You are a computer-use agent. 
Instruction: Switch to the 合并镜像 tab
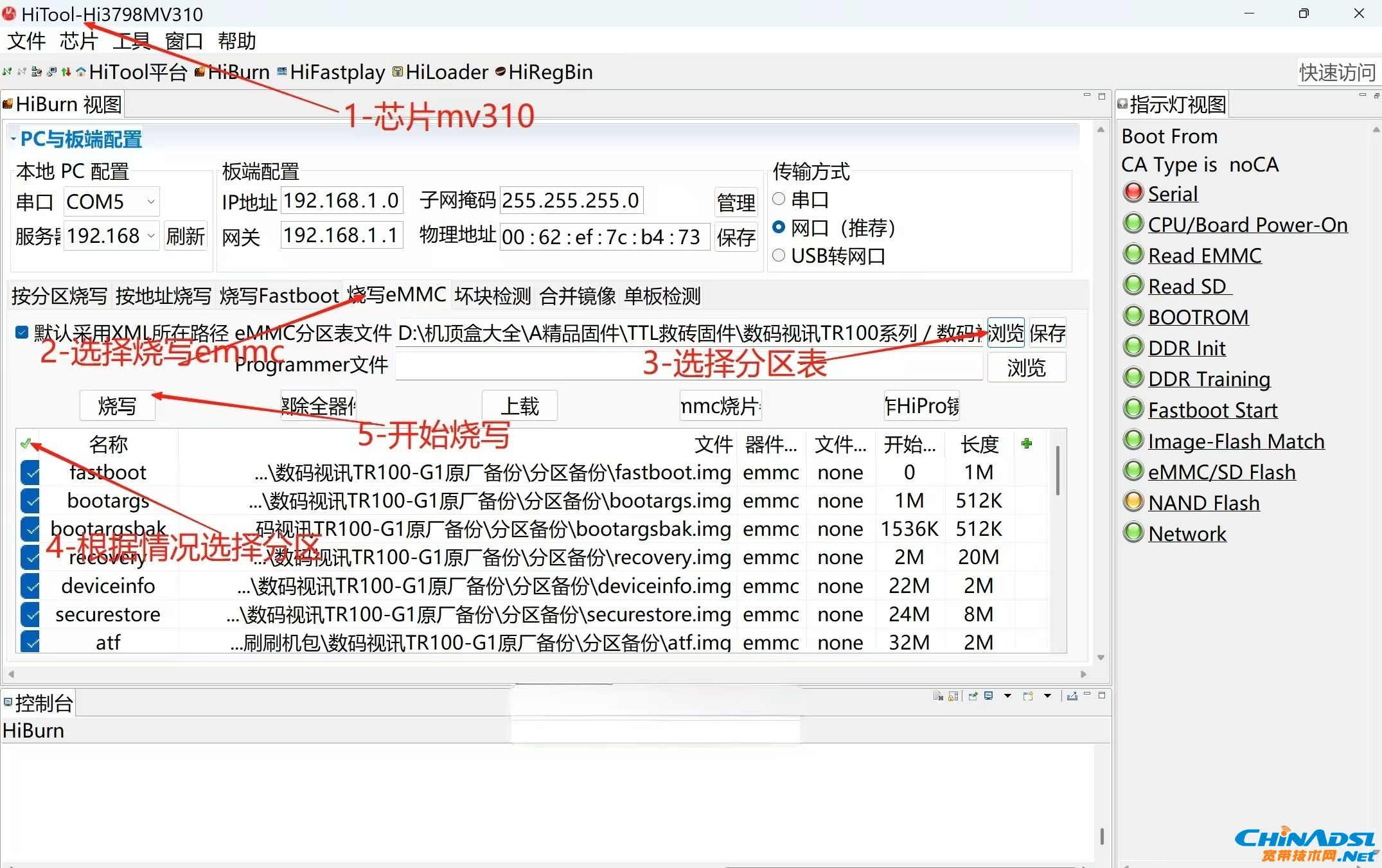578,296
